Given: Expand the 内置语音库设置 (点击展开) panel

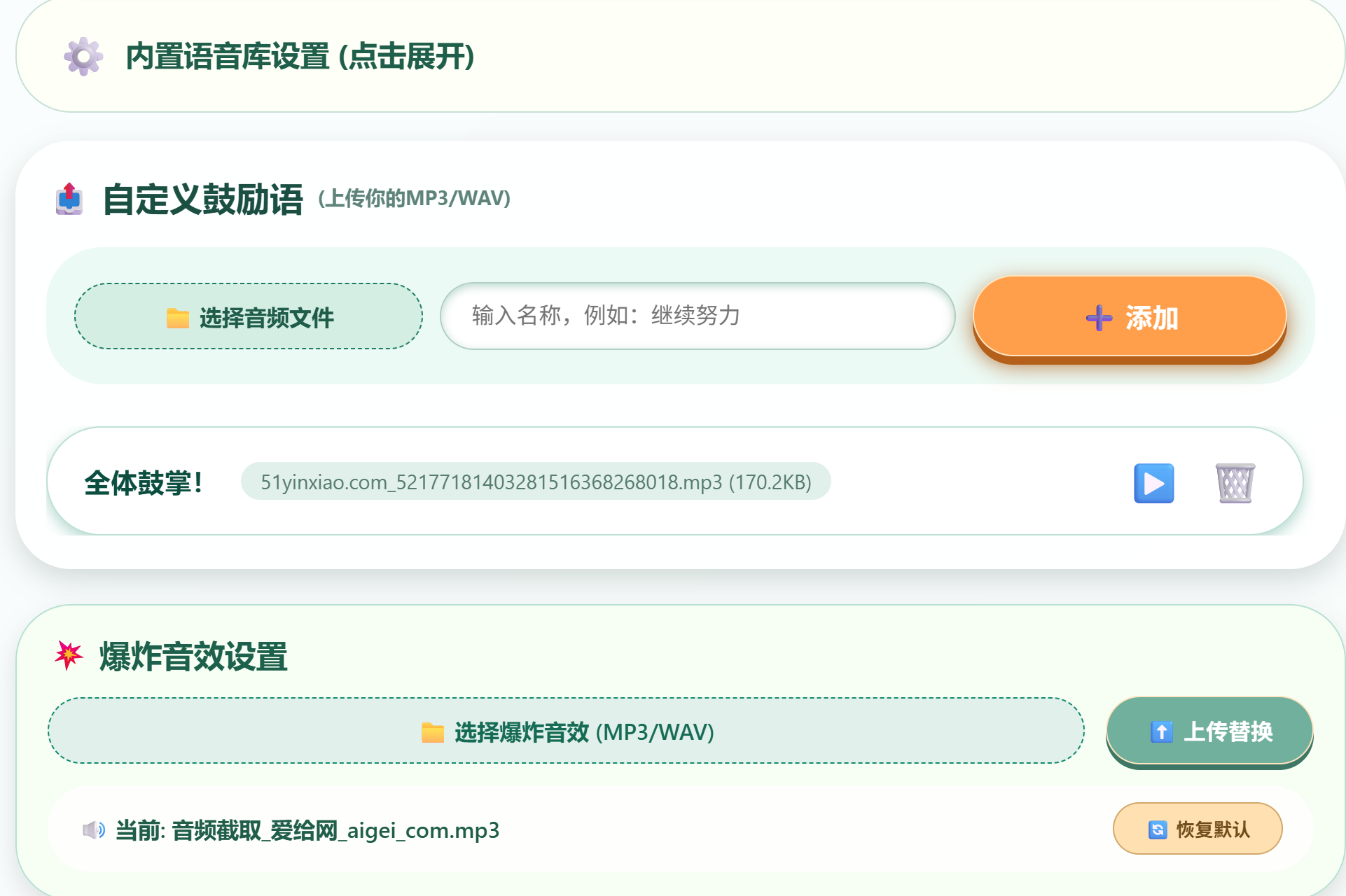Looking at the screenshot, I should [300, 57].
